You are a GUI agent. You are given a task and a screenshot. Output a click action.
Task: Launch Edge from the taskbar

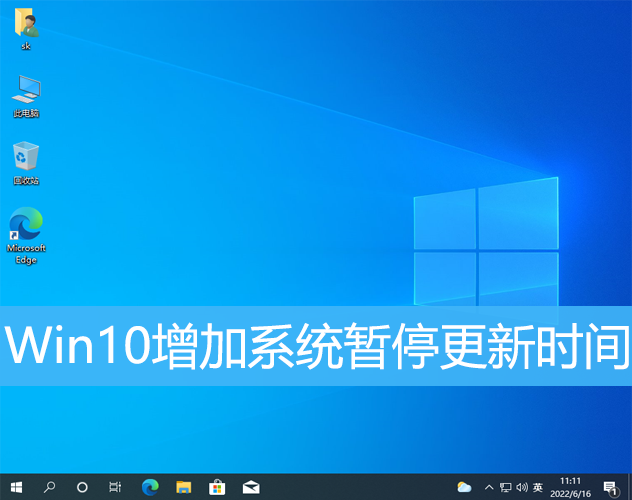coord(150,487)
